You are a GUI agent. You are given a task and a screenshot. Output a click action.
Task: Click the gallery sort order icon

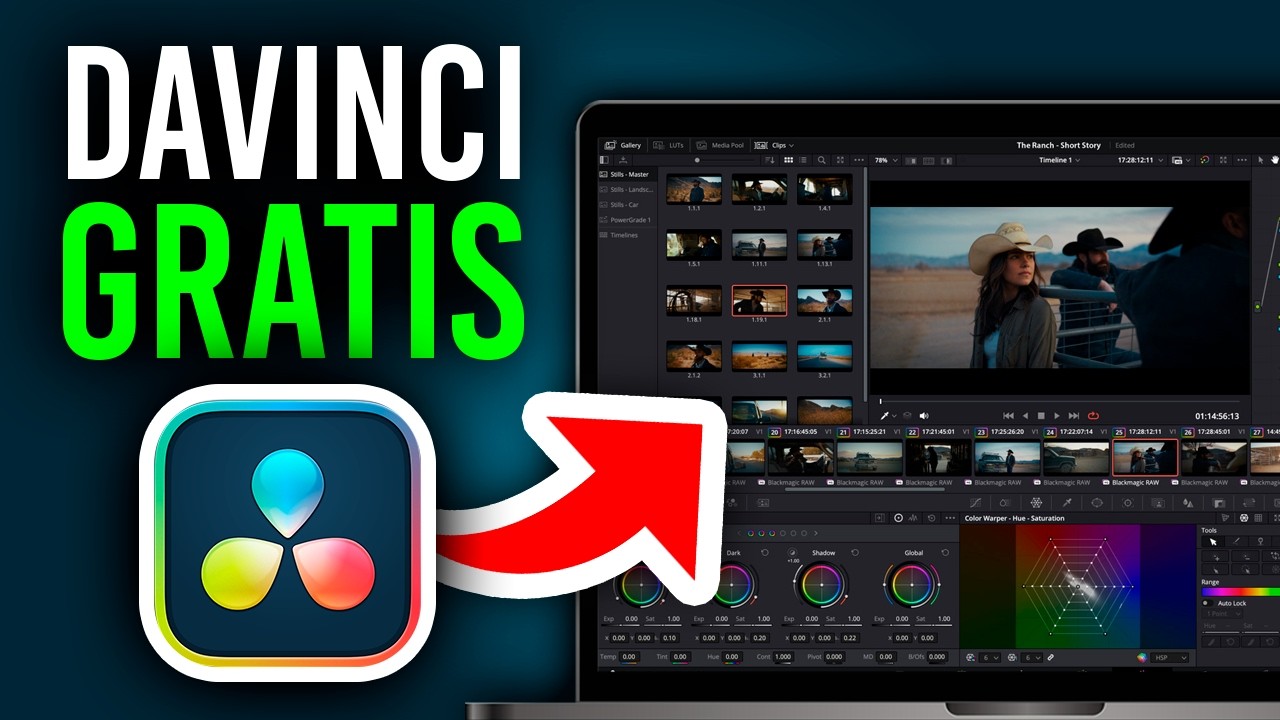click(770, 160)
